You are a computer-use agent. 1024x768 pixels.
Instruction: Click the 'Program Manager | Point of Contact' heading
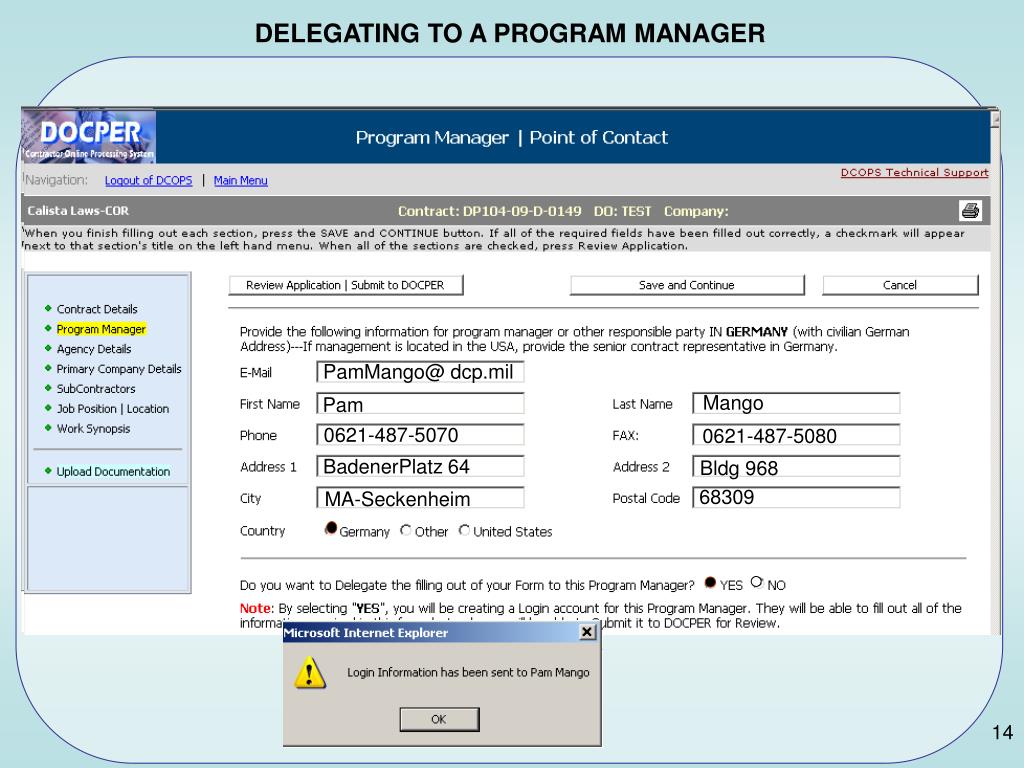pos(511,137)
